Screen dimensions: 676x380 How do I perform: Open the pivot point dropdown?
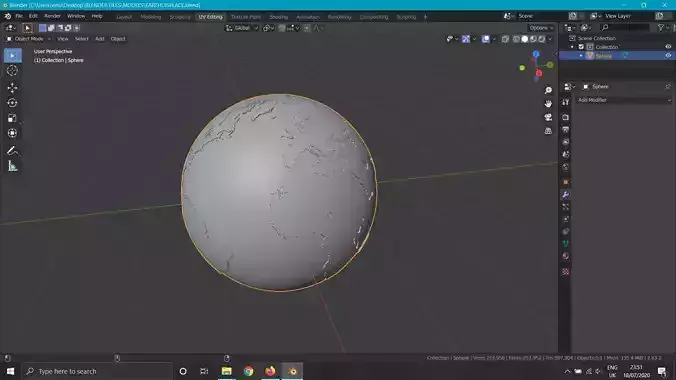[269, 28]
